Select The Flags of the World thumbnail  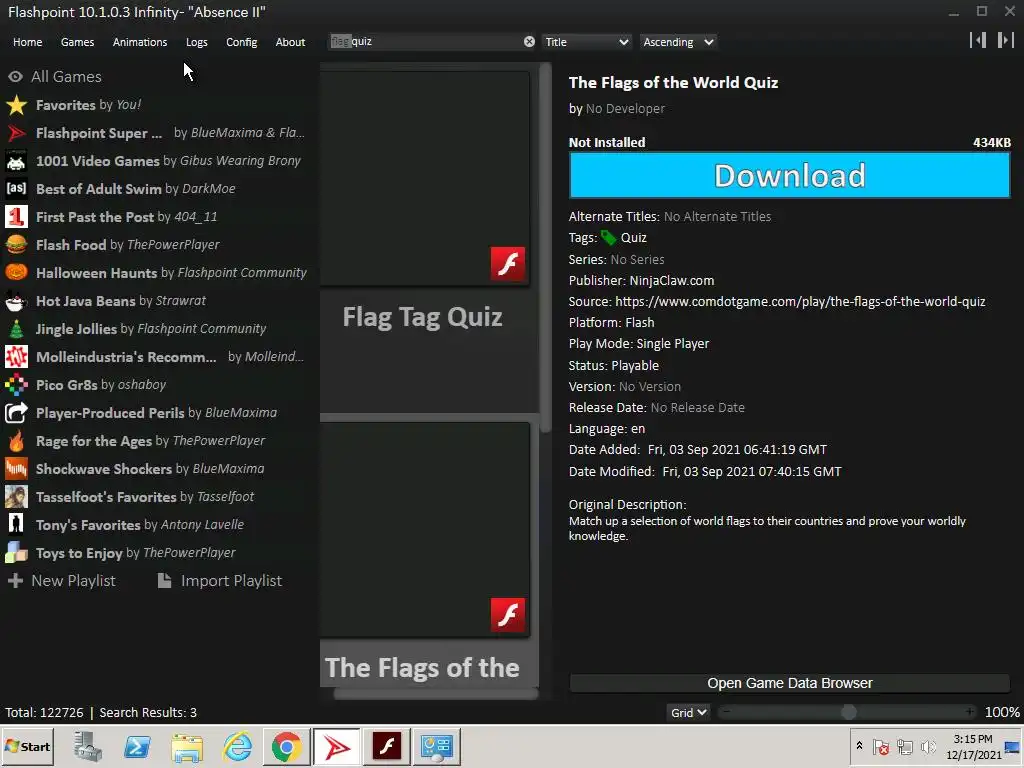pos(424,530)
